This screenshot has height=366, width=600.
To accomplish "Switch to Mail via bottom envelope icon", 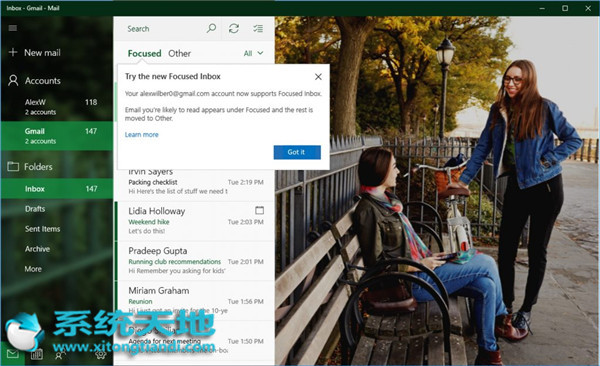I will pyautogui.click(x=13, y=353).
